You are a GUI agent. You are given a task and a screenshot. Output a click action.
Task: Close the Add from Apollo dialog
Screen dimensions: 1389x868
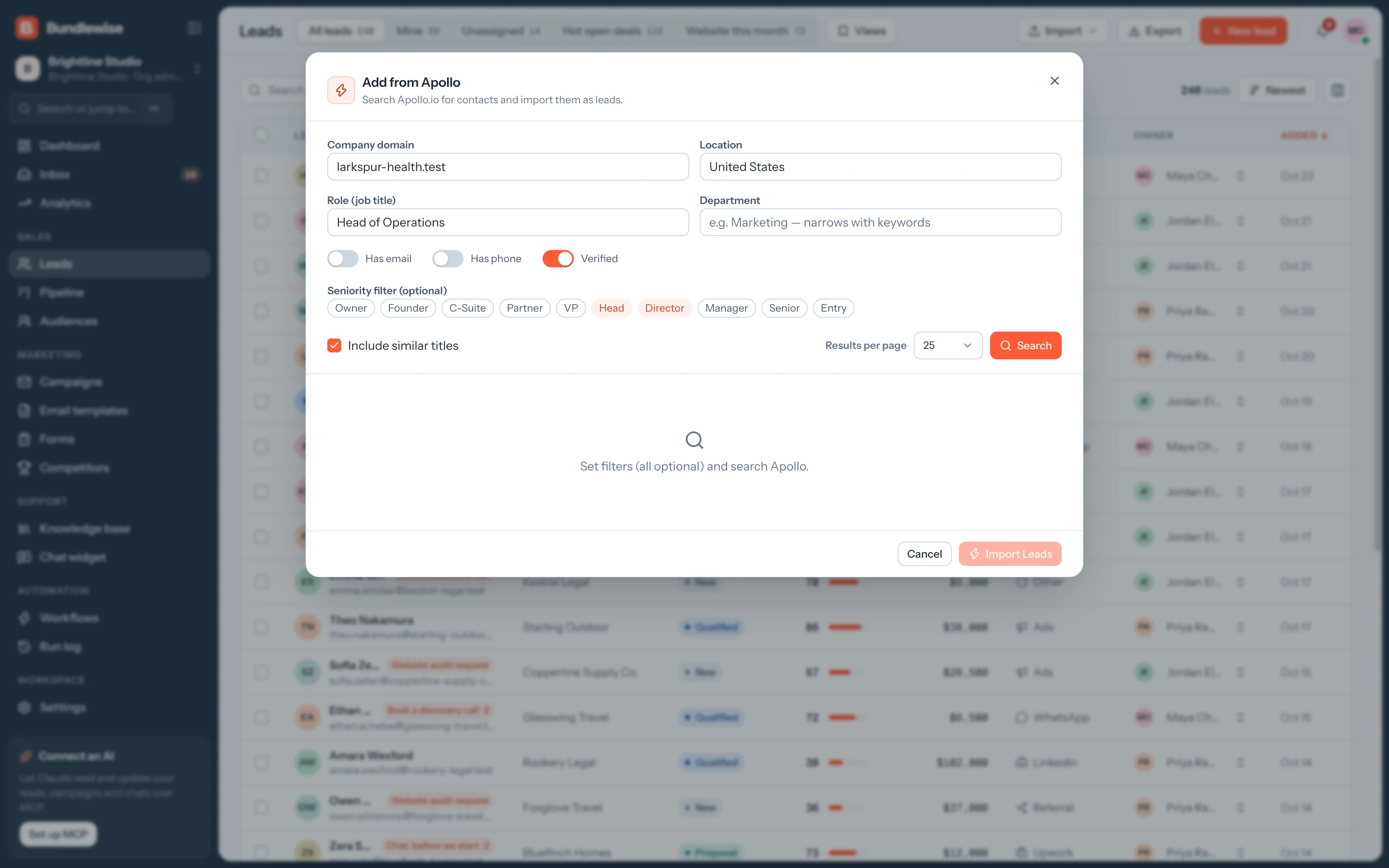(1054, 81)
